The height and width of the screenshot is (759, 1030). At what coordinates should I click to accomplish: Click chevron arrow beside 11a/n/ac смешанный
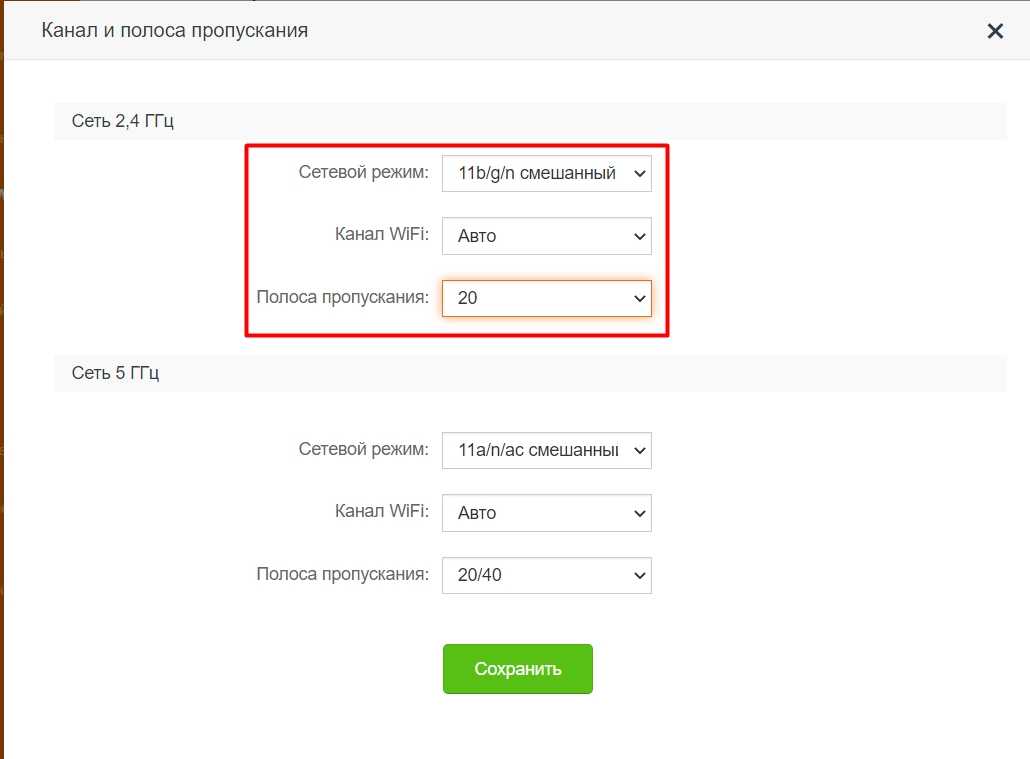pyautogui.click(x=640, y=451)
